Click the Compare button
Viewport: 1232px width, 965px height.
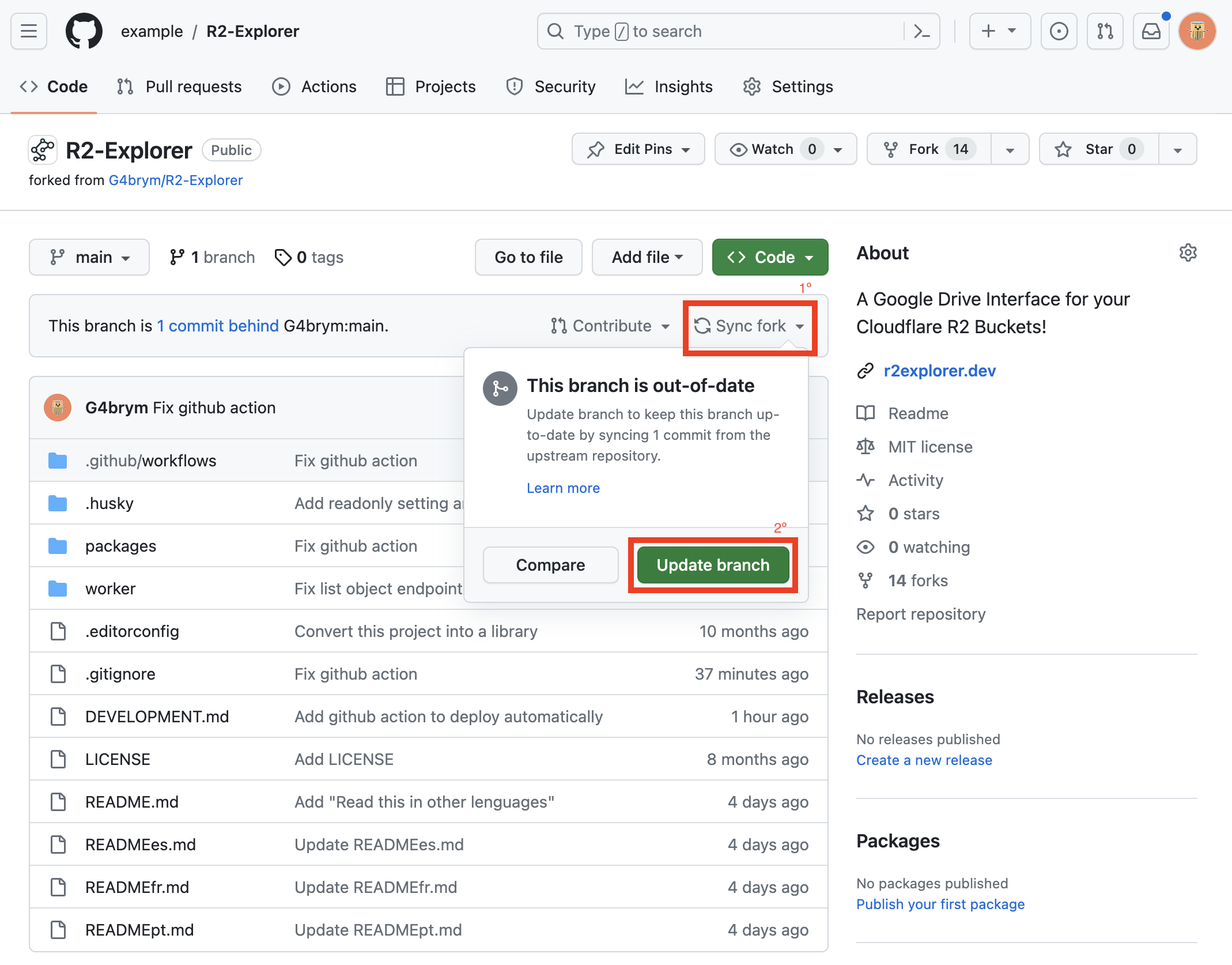[x=550, y=565]
